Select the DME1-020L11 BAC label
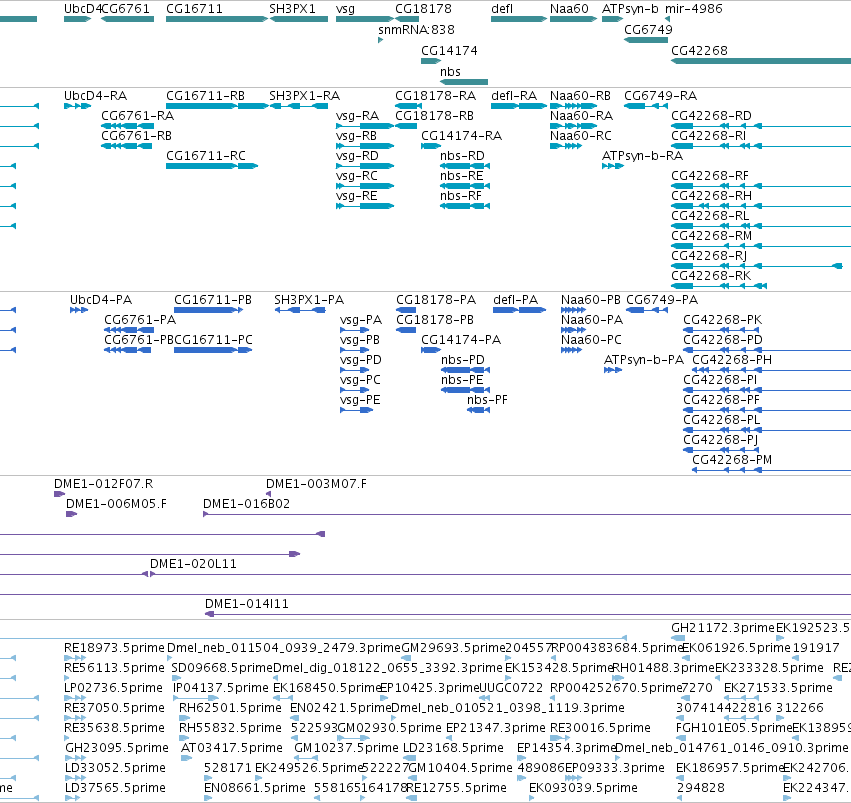This screenshot has height=803, width=851. point(194,564)
